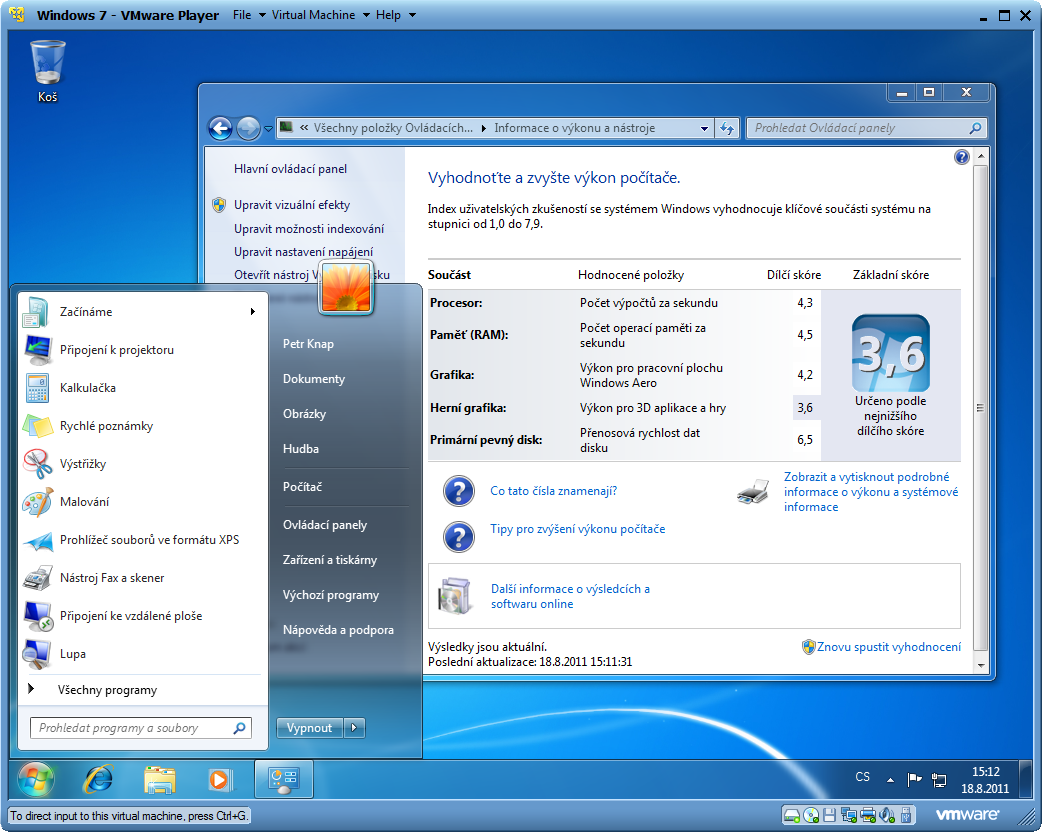
Task: Click Petr Knap user folder entry
Action: coord(308,344)
